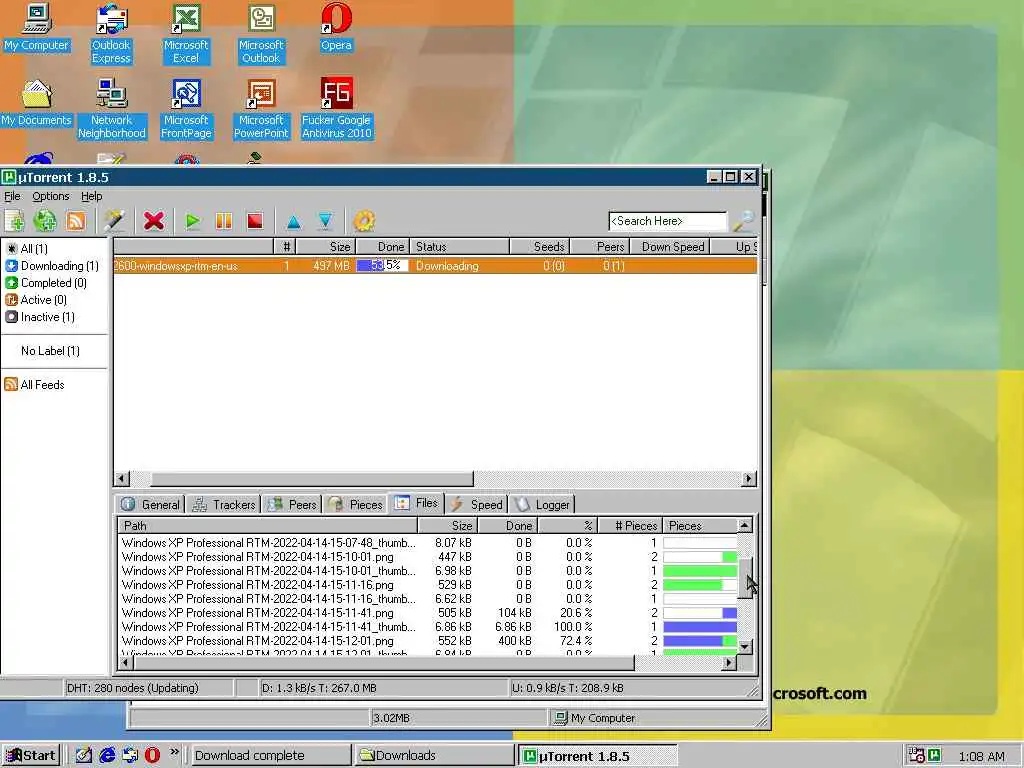This screenshot has width=1024, height=768.
Task: Add RSS feed toolbar icon
Action: [x=76, y=221]
